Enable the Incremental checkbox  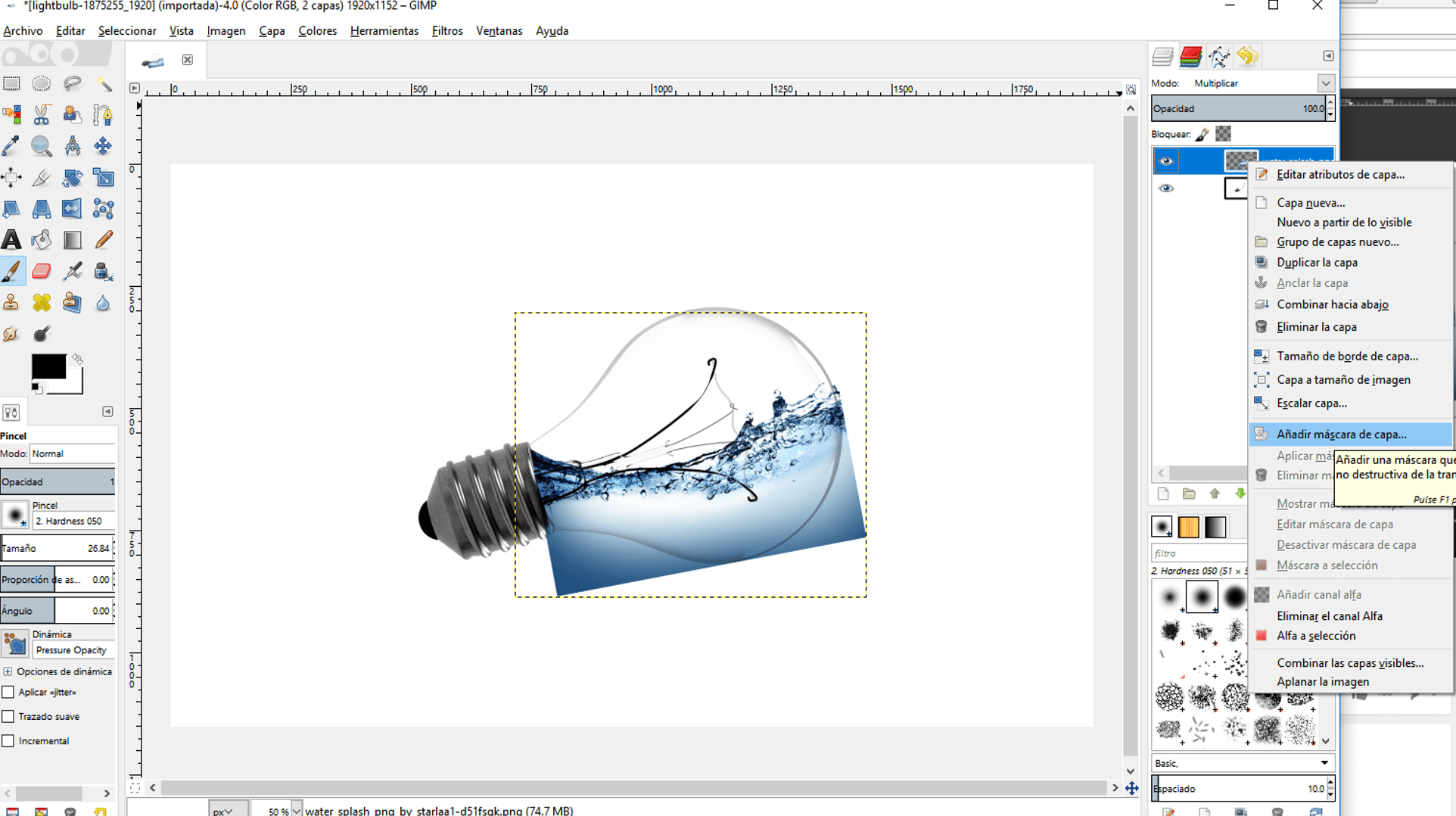tap(8, 741)
